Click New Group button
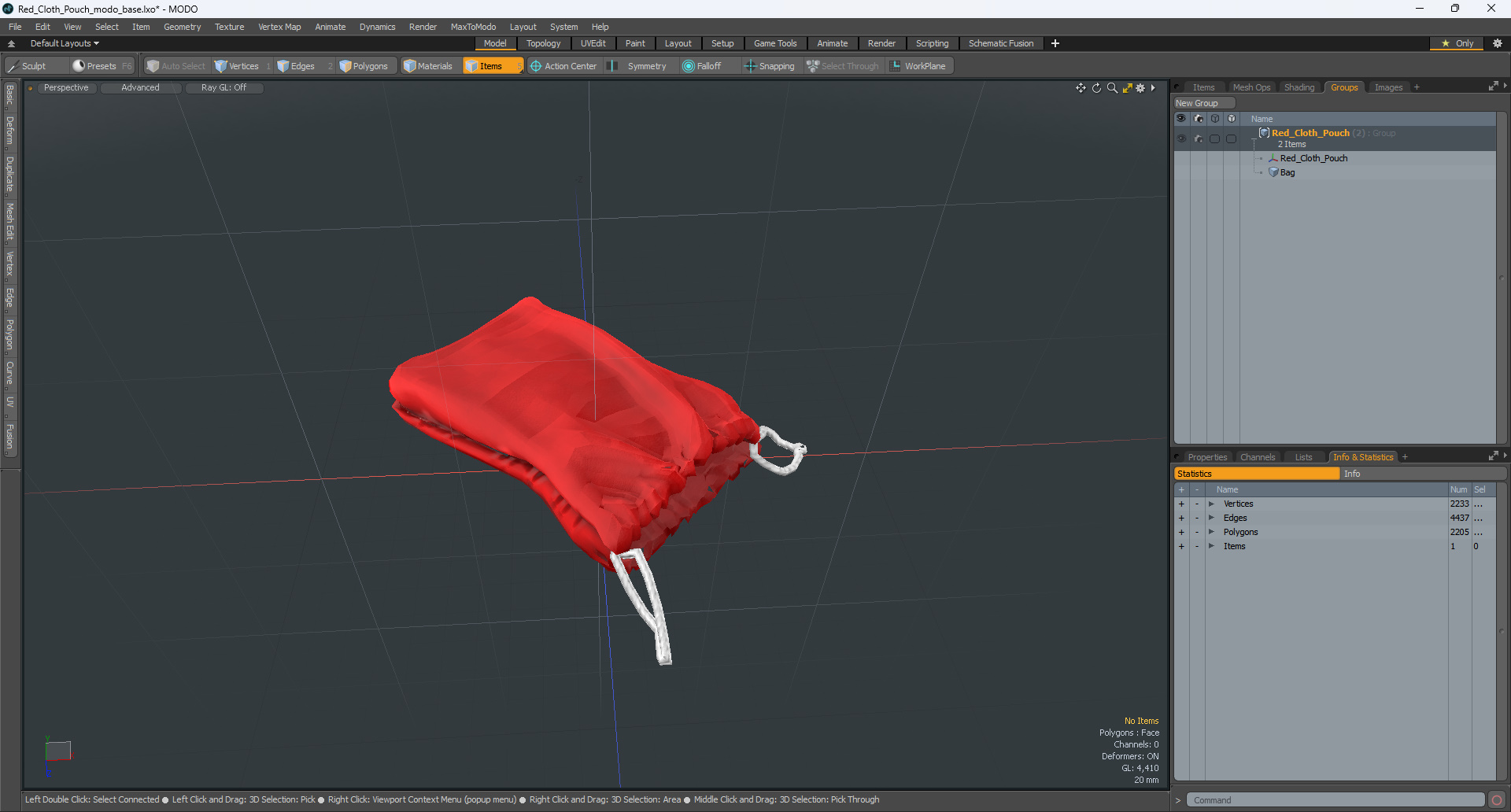The image size is (1511, 812). (x=1204, y=103)
